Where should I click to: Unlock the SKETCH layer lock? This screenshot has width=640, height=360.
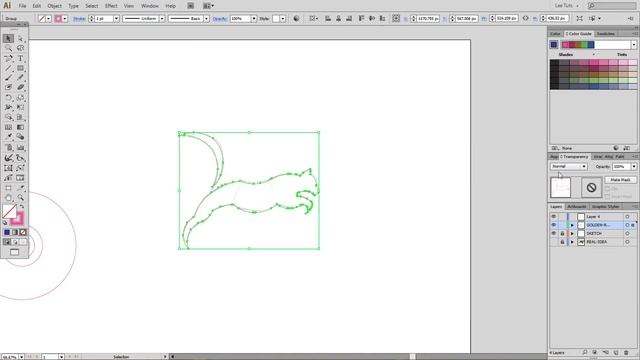pos(562,233)
